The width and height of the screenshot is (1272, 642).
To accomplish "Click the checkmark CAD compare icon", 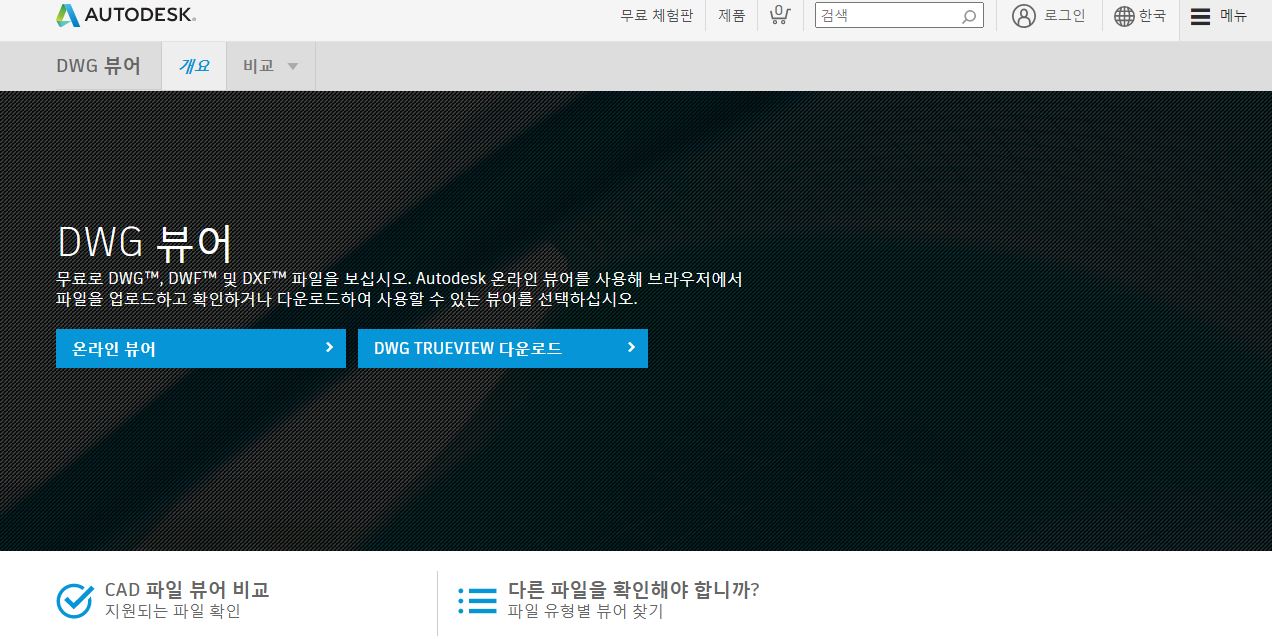I will (x=75, y=600).
